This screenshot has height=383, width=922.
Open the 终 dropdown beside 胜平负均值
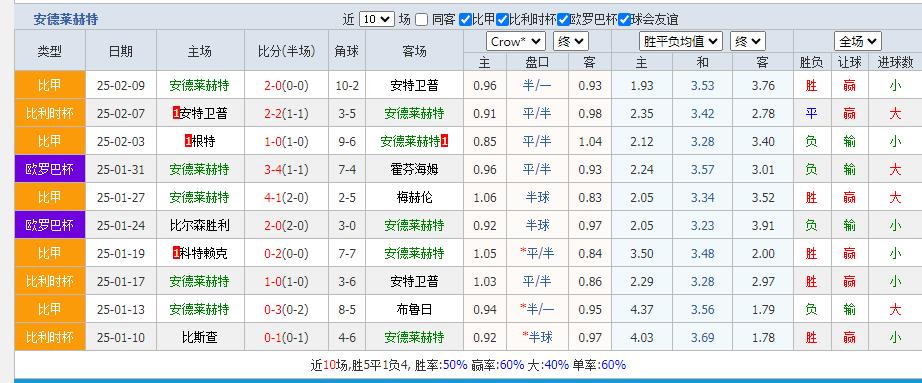[747, 42]
